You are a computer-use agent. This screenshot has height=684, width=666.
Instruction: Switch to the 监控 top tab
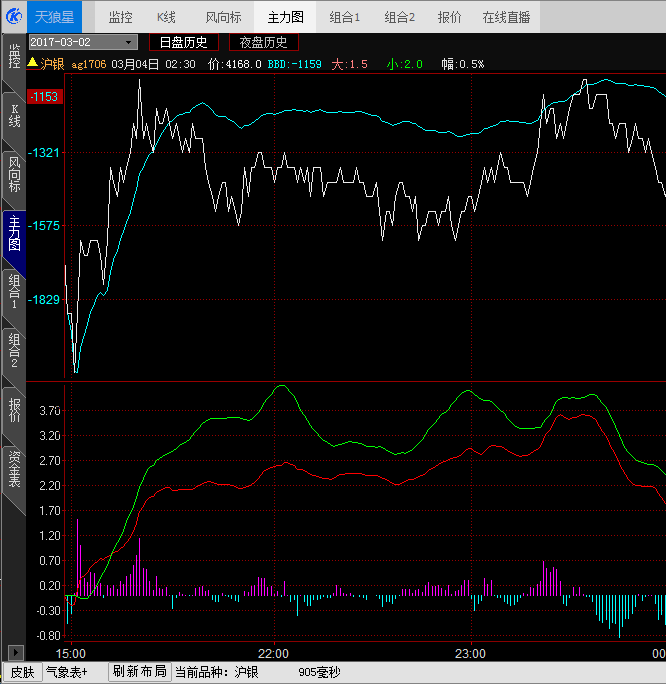click(x=120, y=17)
